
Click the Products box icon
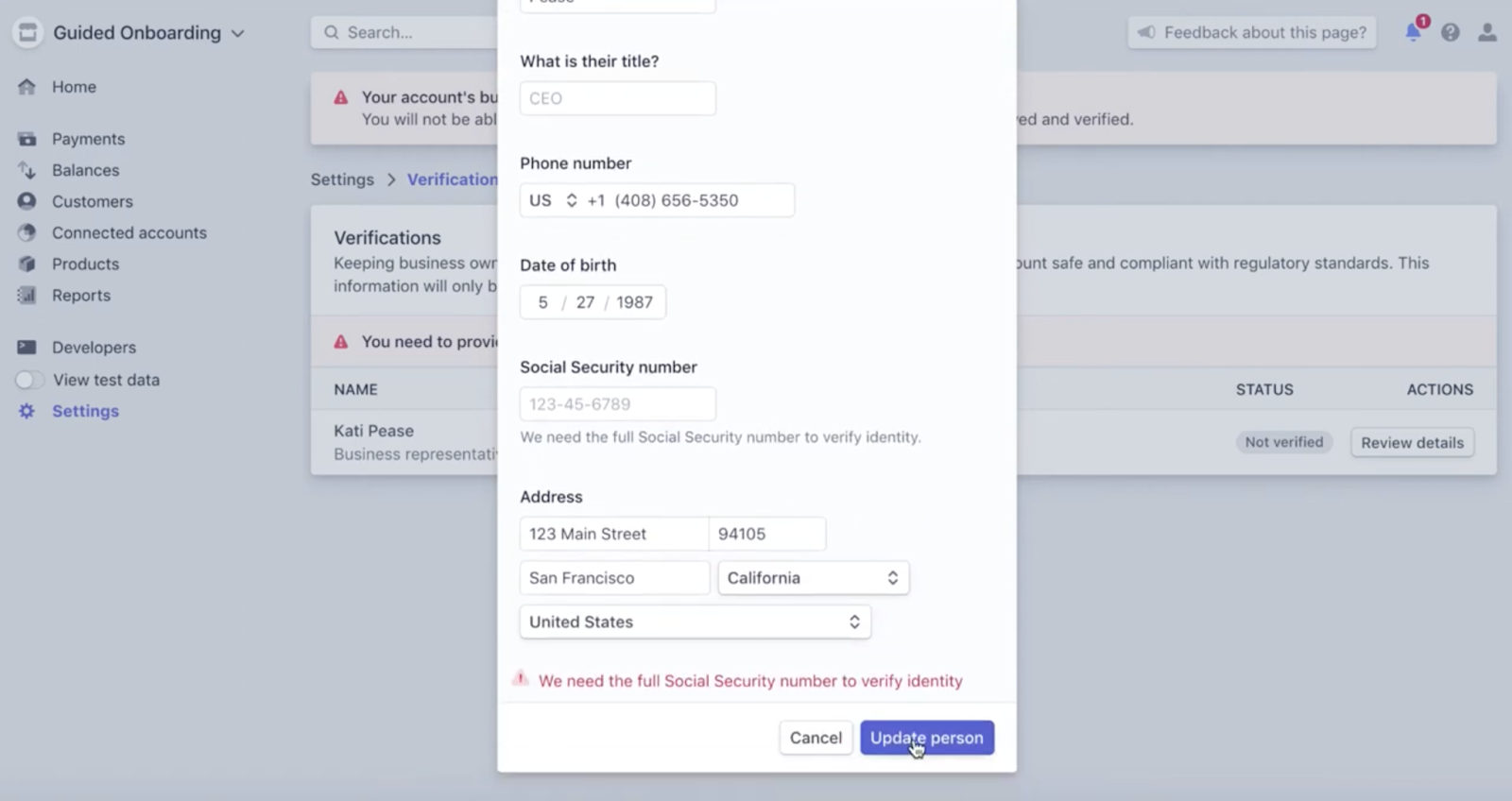coord(26,264)
